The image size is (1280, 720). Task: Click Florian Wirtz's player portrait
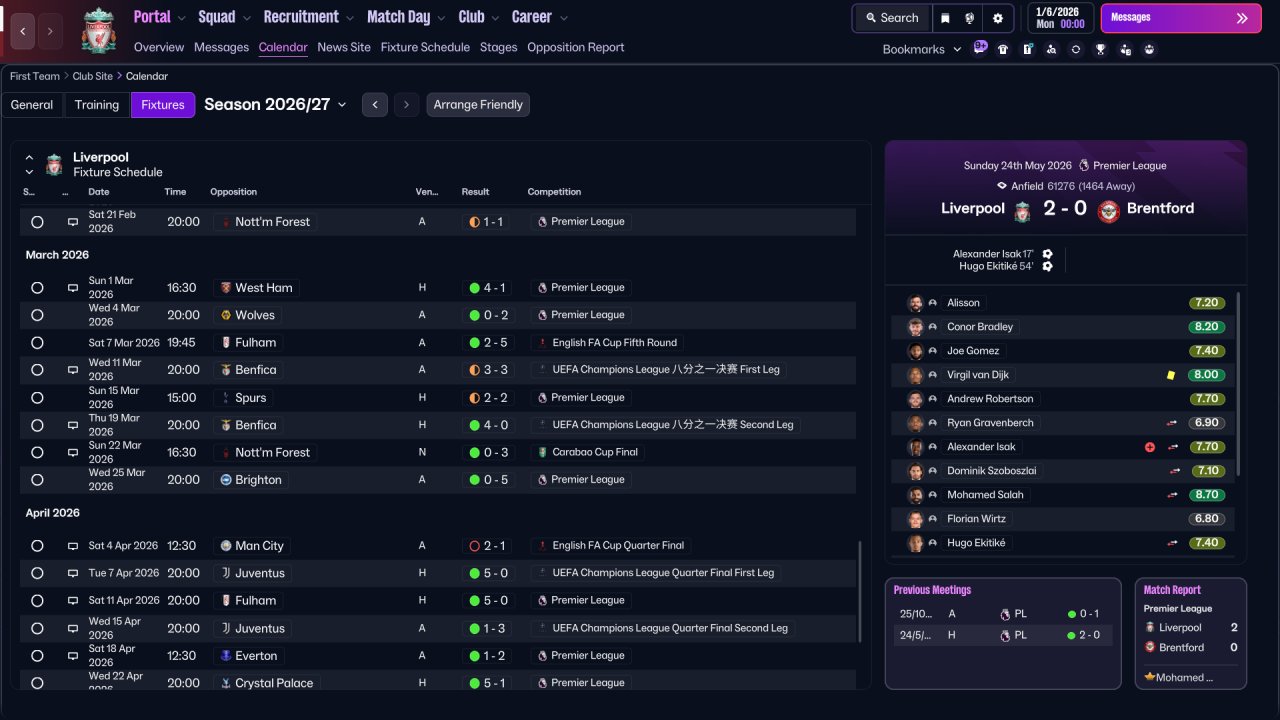pos(915,519)
